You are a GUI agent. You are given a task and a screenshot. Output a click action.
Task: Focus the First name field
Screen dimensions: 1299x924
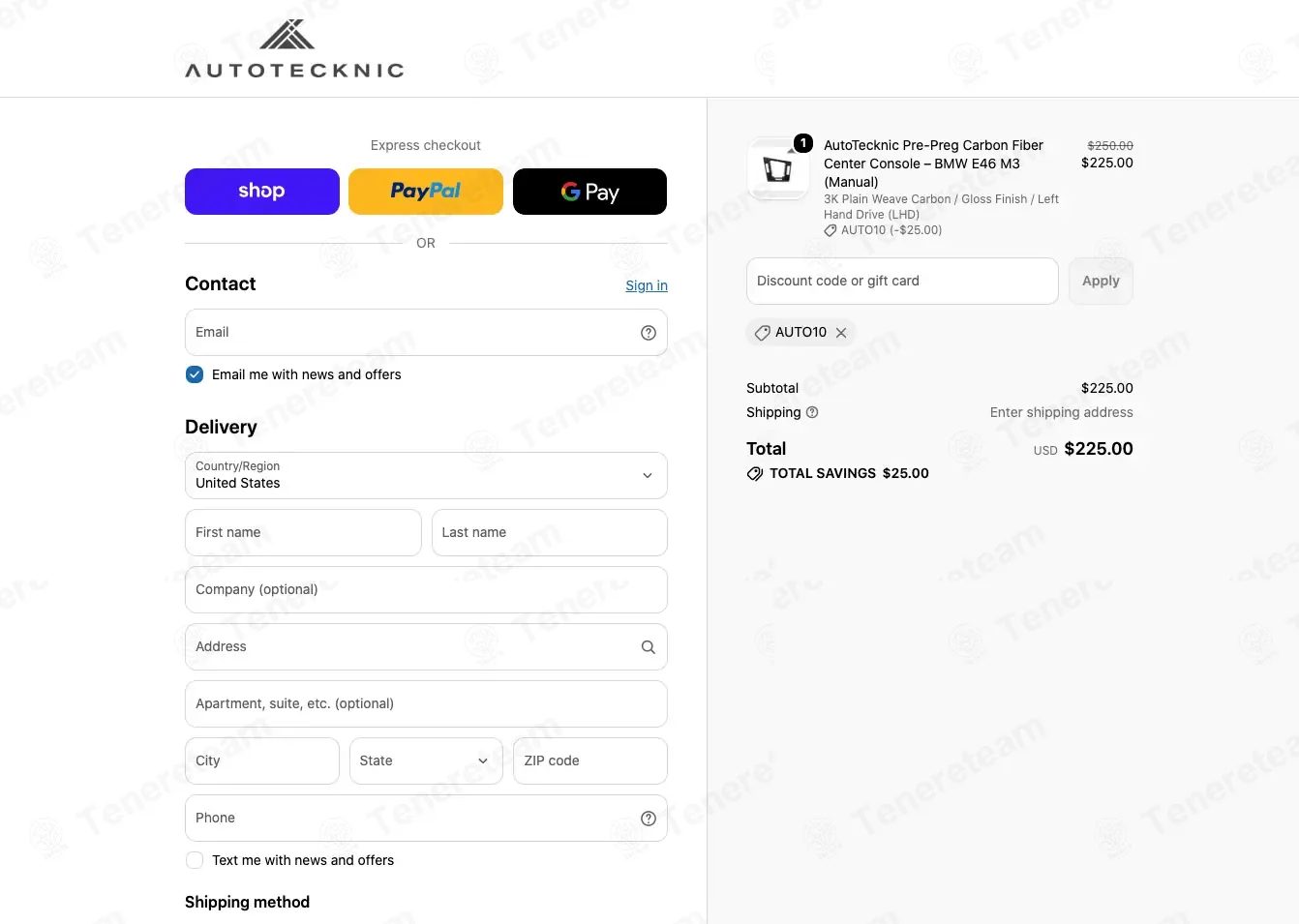(x=303, y=532)
